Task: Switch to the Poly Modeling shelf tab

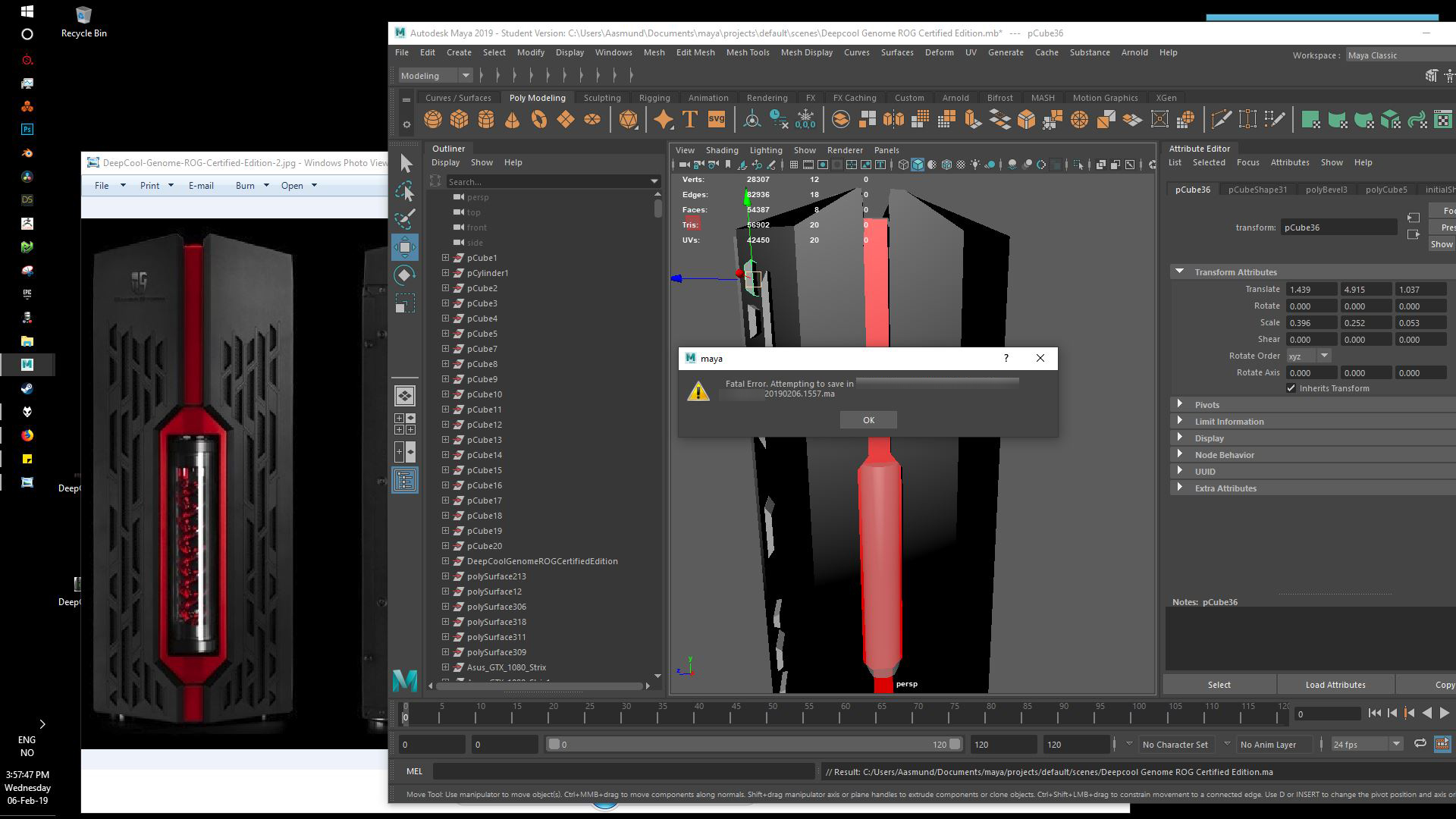Action: (x=537, y=97)
